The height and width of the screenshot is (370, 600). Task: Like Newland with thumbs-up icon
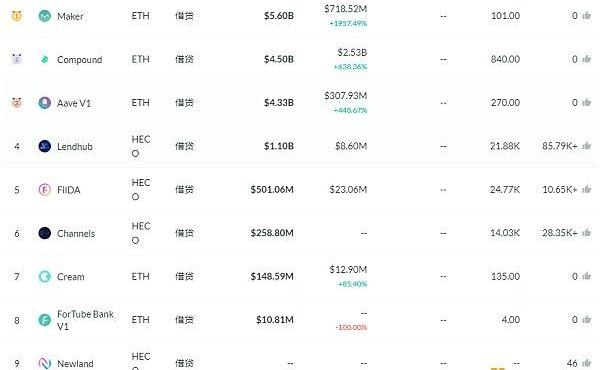point(586,363)
